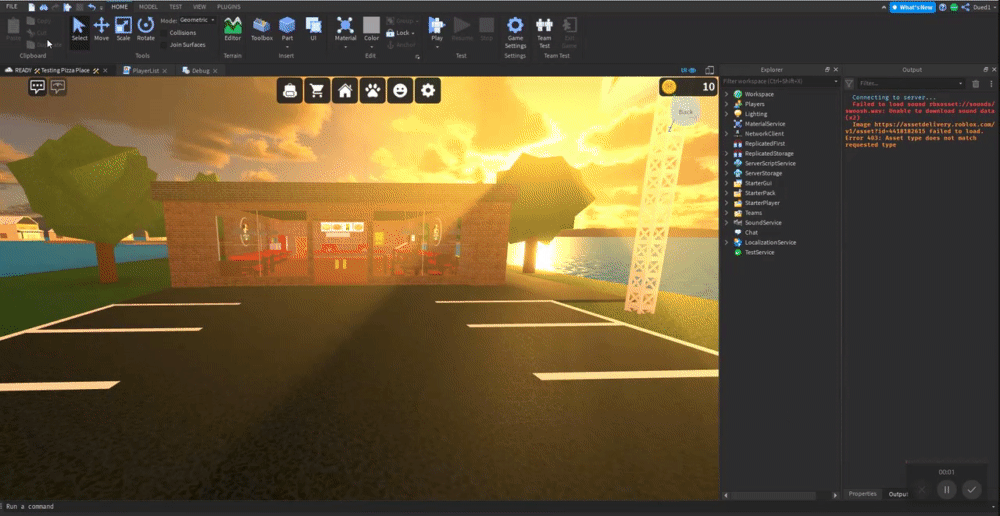Screen dimensions: 1000x516
Task: Expand the Players node
Action: coord(726,104)
